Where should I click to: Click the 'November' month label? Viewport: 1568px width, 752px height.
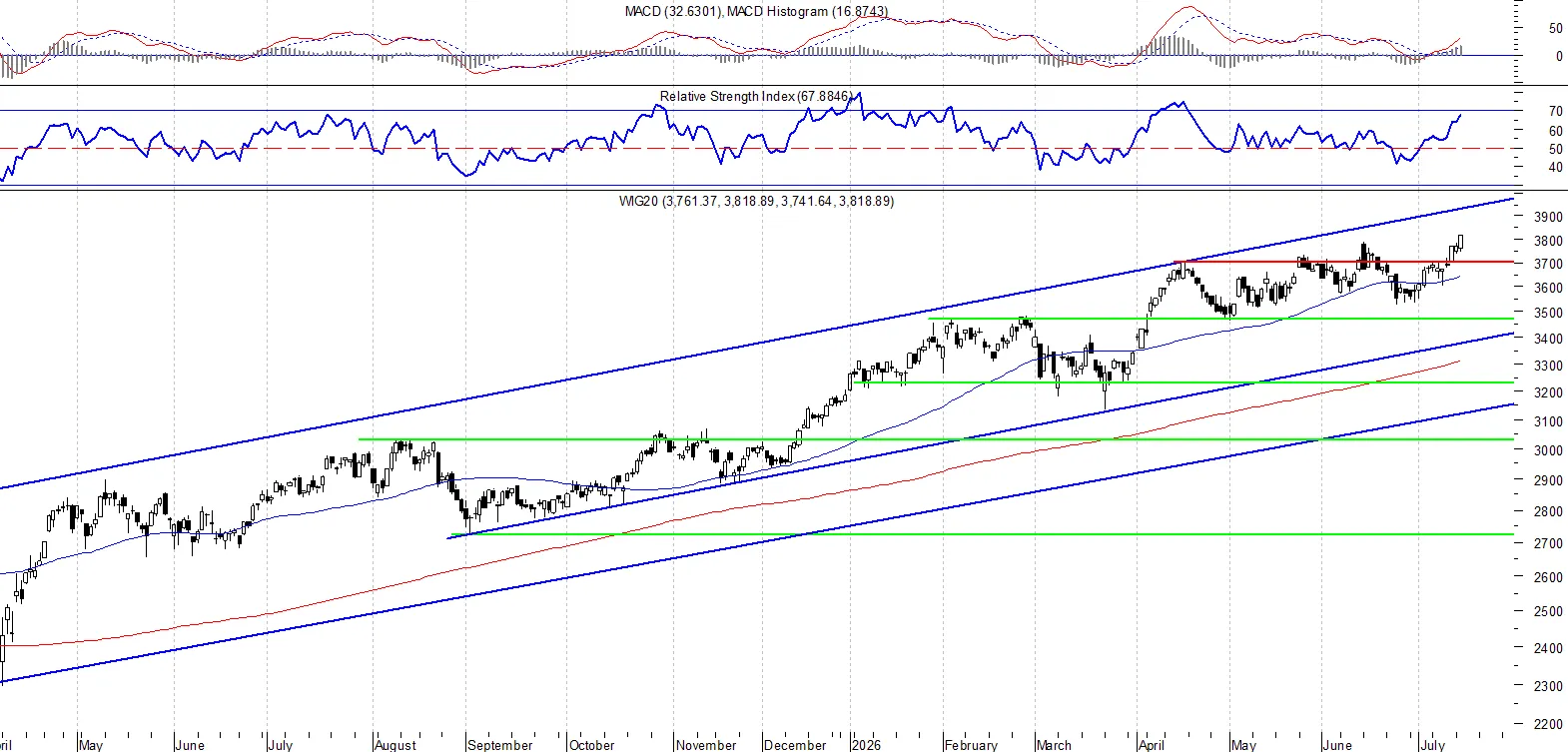(x=706, y=745)
